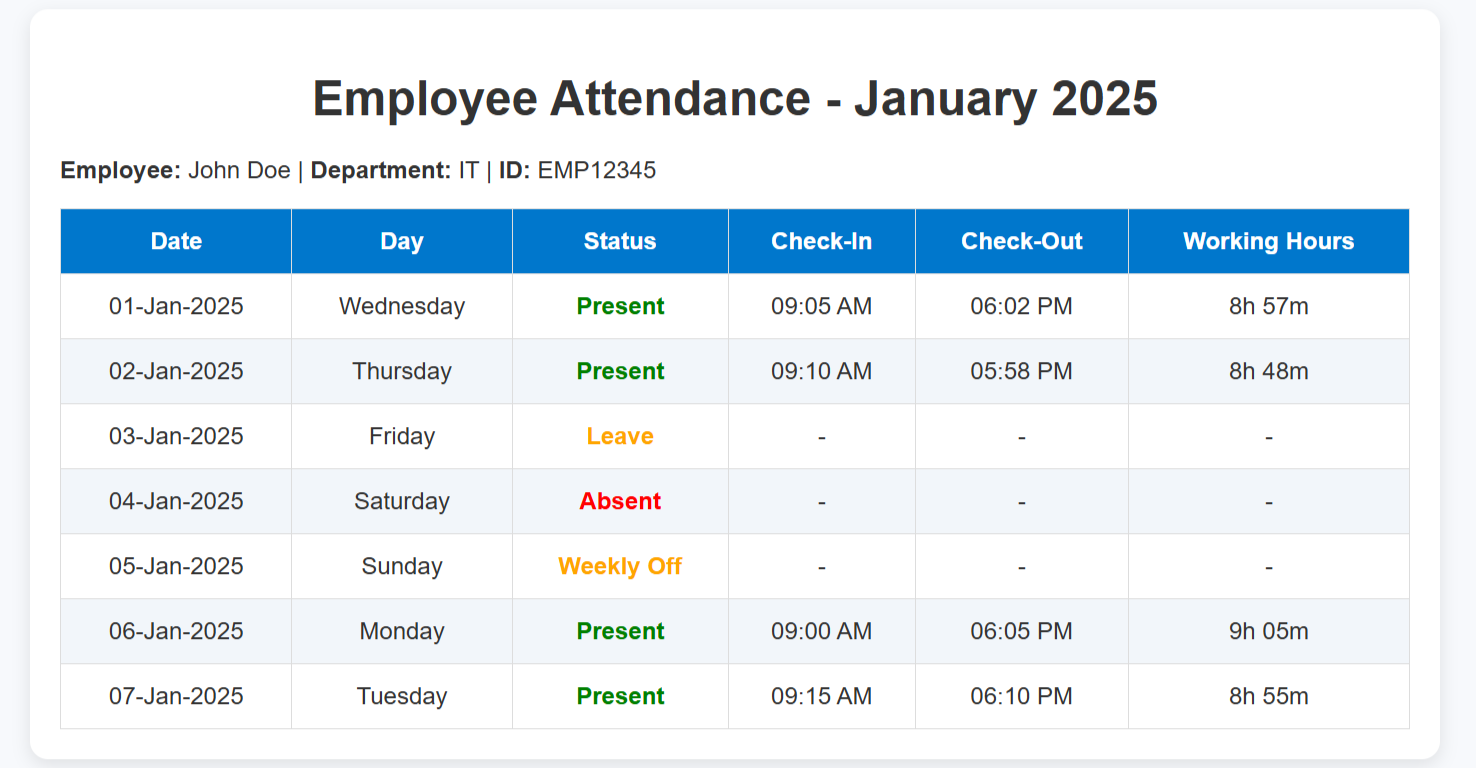Click the Check-In column header

point(821,241)
